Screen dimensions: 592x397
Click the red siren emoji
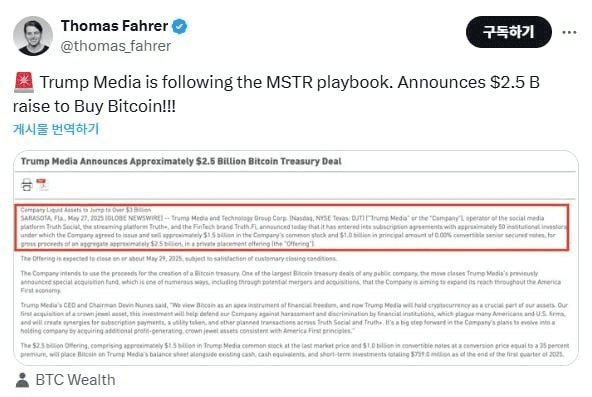point(24,82)
